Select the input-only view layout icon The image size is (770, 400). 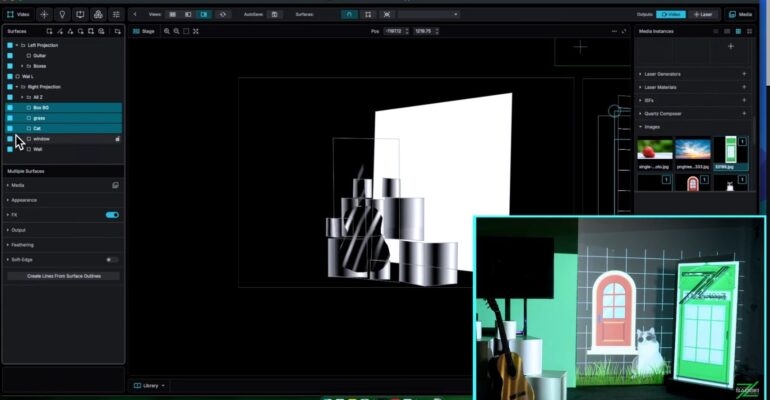click(188, 14)
